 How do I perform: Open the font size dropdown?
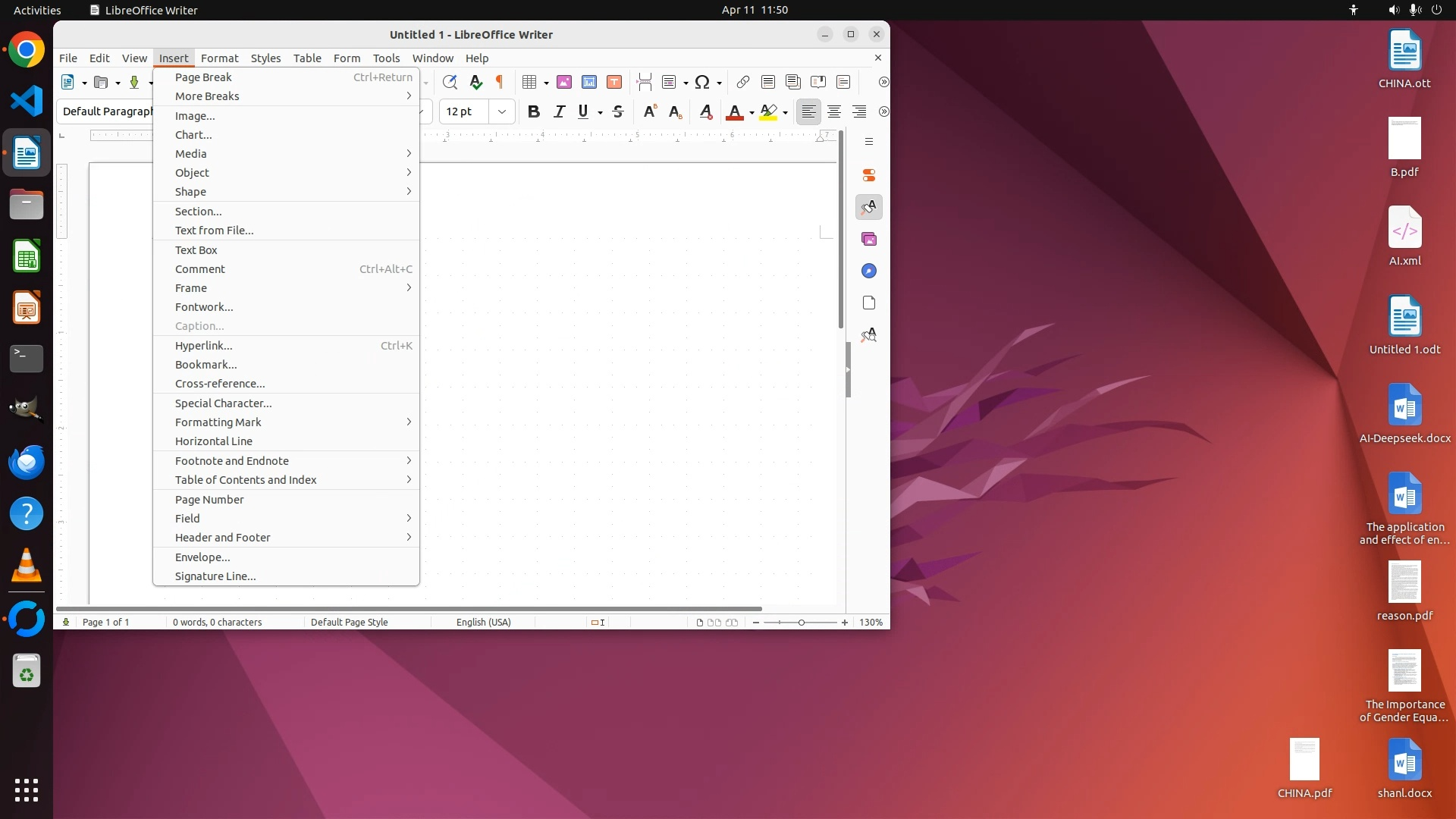point(501,111)
